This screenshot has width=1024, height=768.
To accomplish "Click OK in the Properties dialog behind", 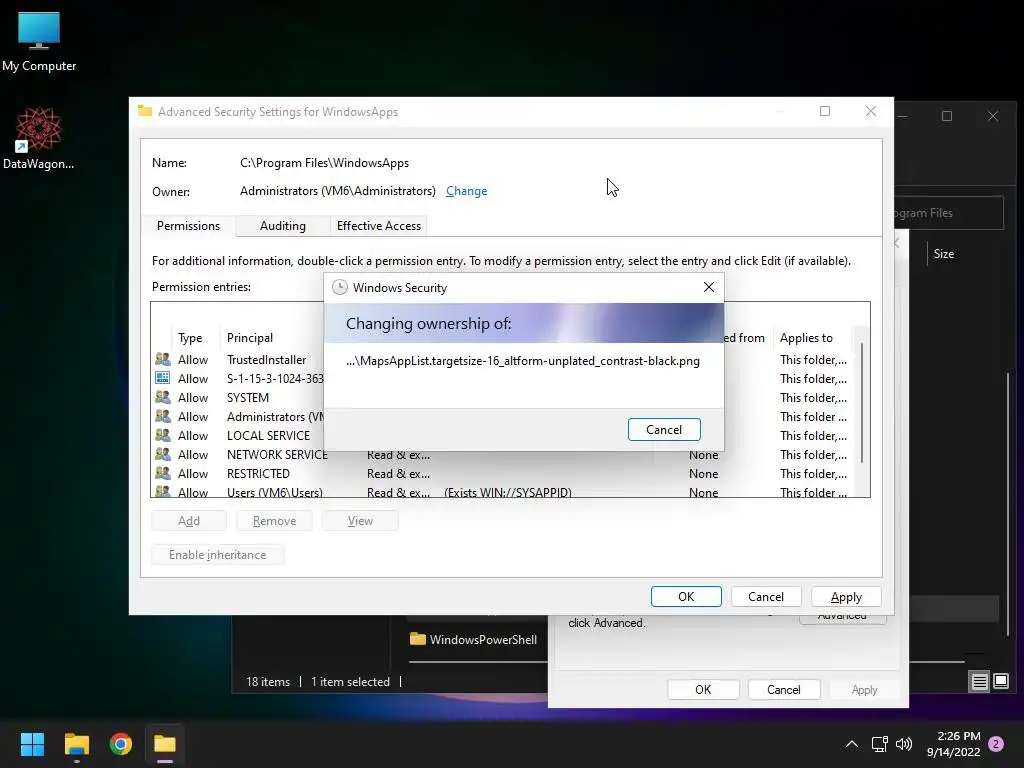I will click(703, 690).
